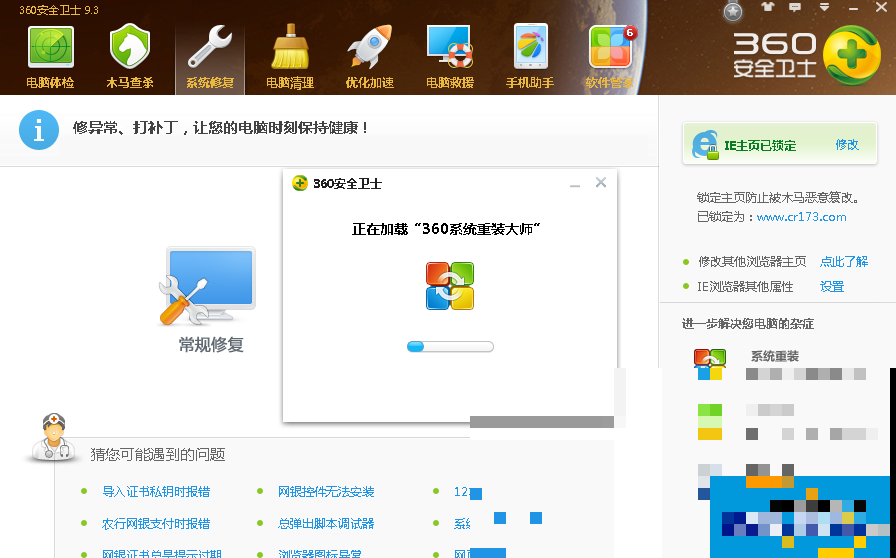Minimize the 360安全卫士 loading dialog
The width and height of the screenshot is (896, 558).
pyautogui.click(x=575, y=184)
